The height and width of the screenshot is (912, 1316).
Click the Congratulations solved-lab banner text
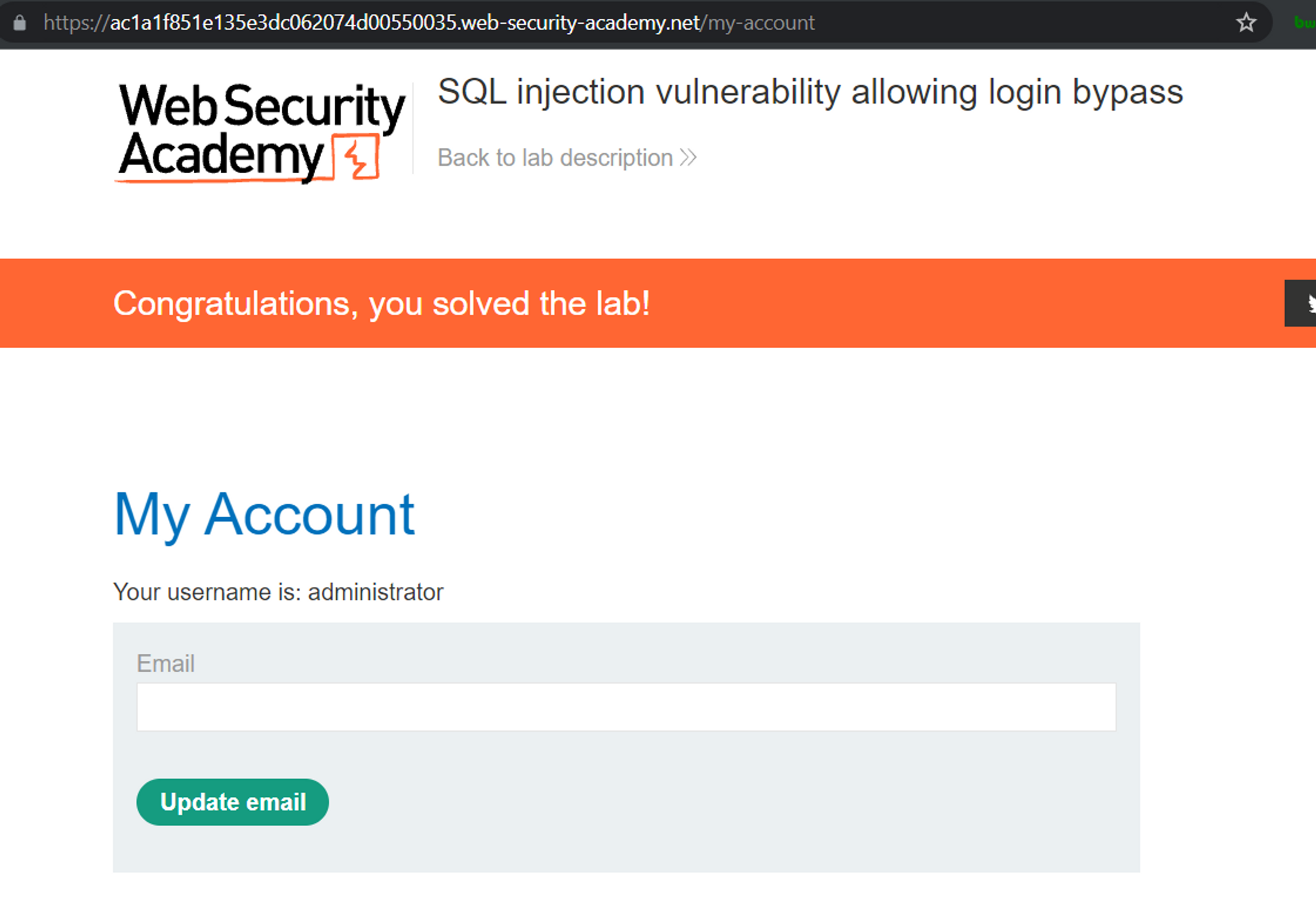pos(382,303)
